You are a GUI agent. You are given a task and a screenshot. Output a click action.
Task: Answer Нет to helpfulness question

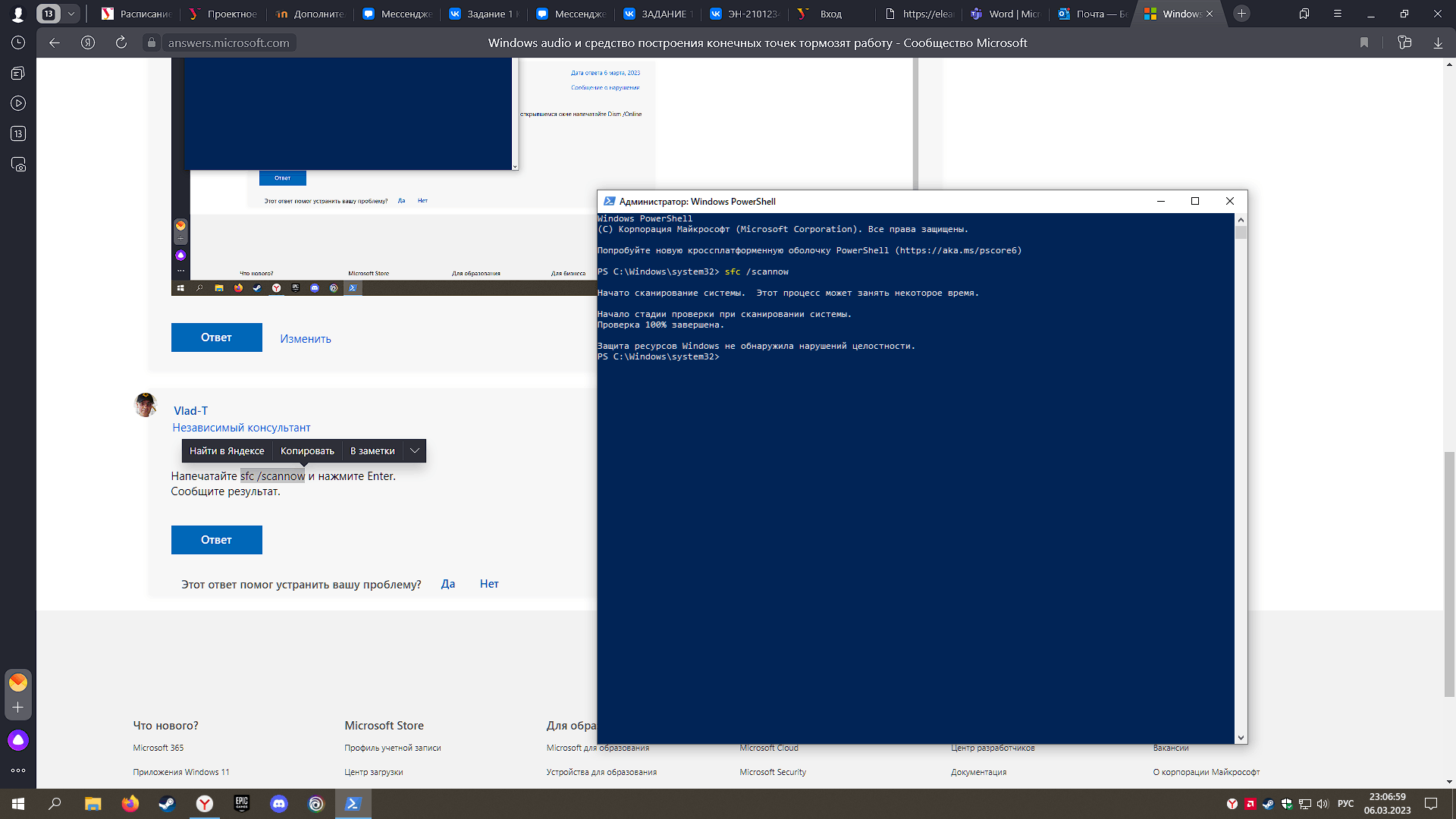click(489, 584)
